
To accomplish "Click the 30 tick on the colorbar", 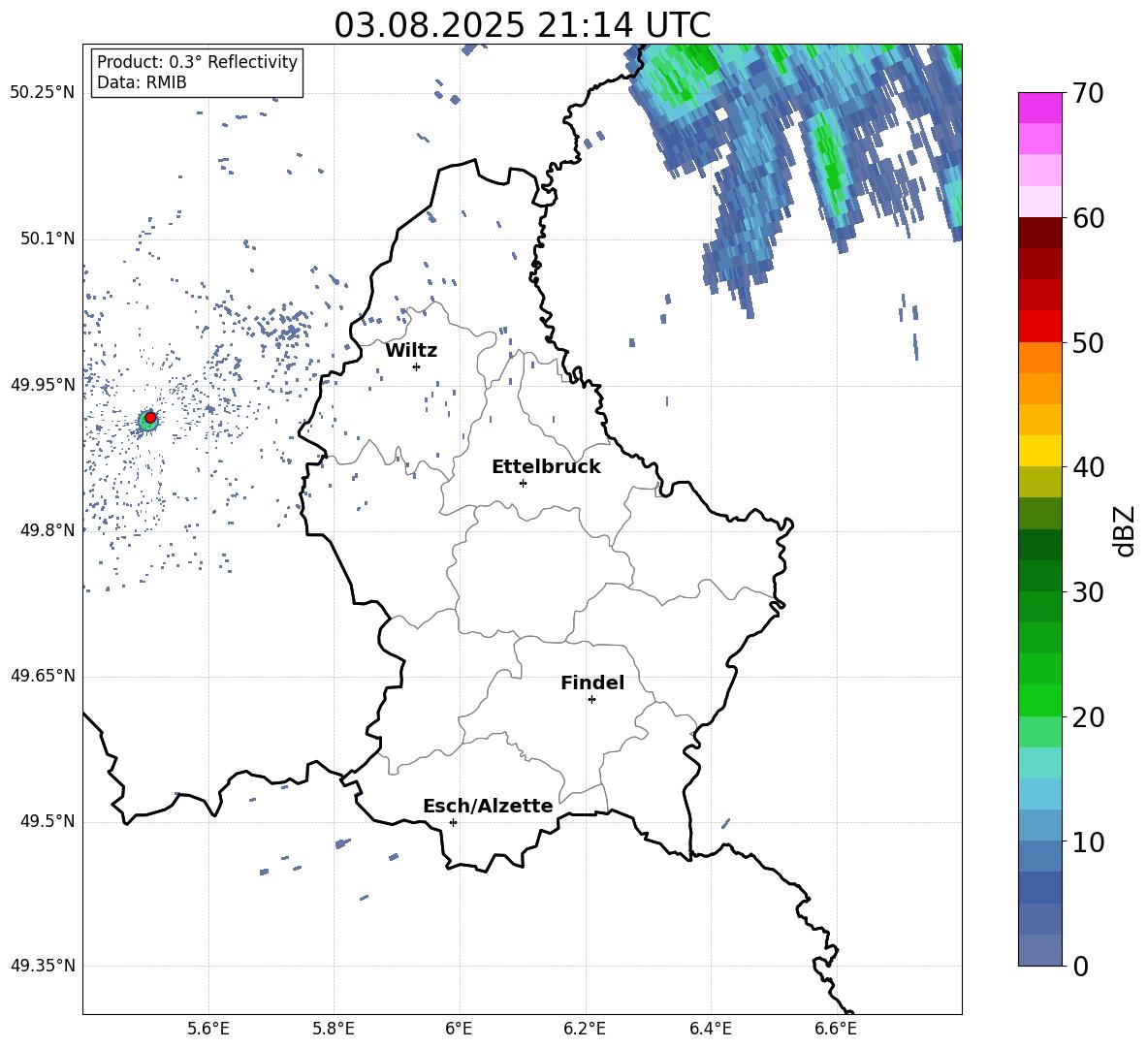I will [1088, 592].
